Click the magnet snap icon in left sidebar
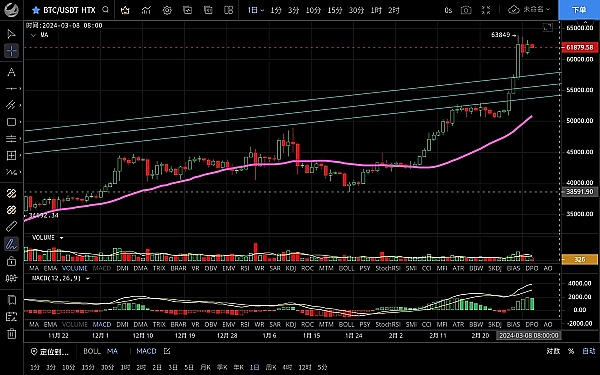600x375 pixels. [11, 278]
